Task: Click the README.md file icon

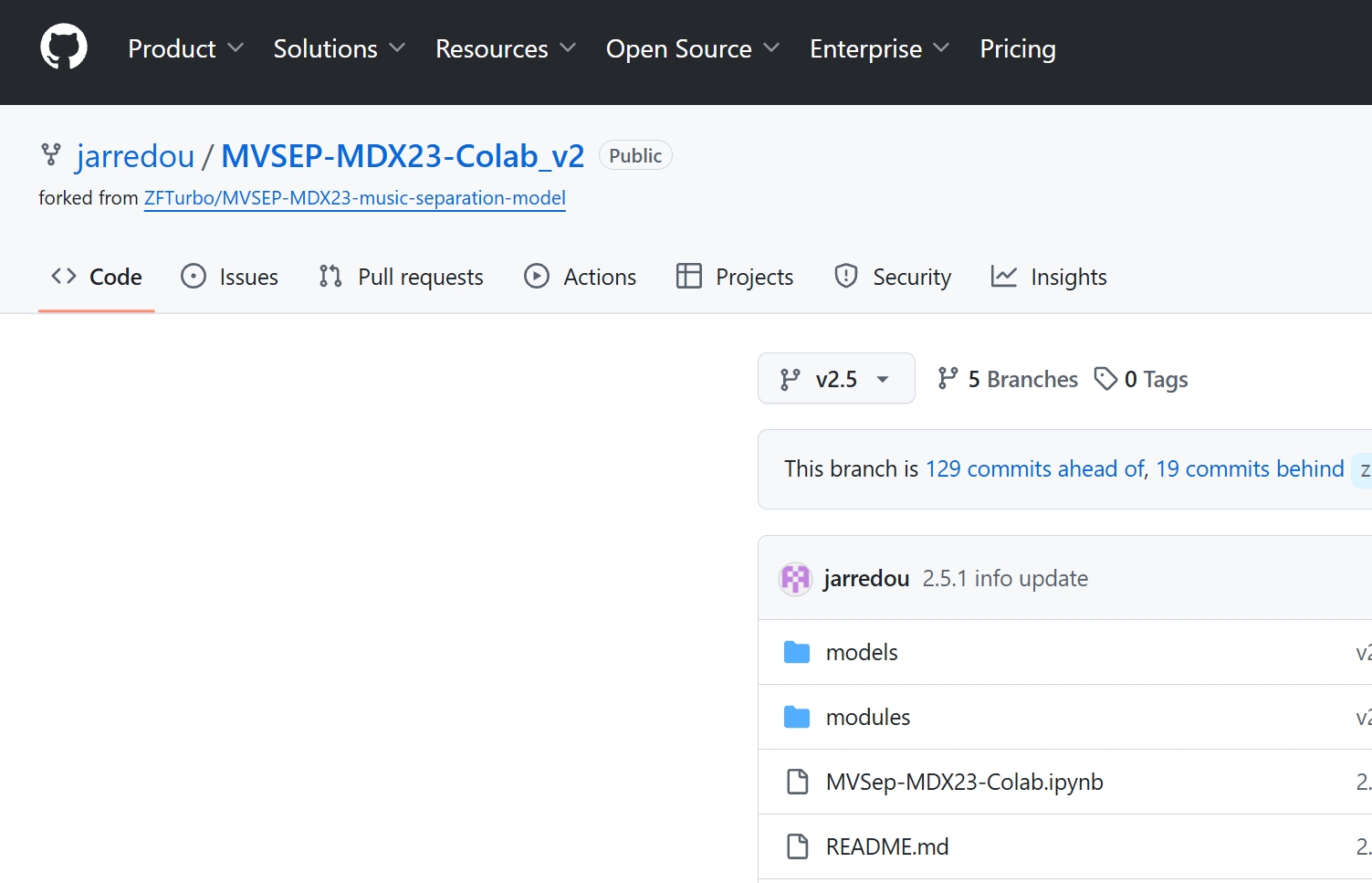Action: pos(797,846)
